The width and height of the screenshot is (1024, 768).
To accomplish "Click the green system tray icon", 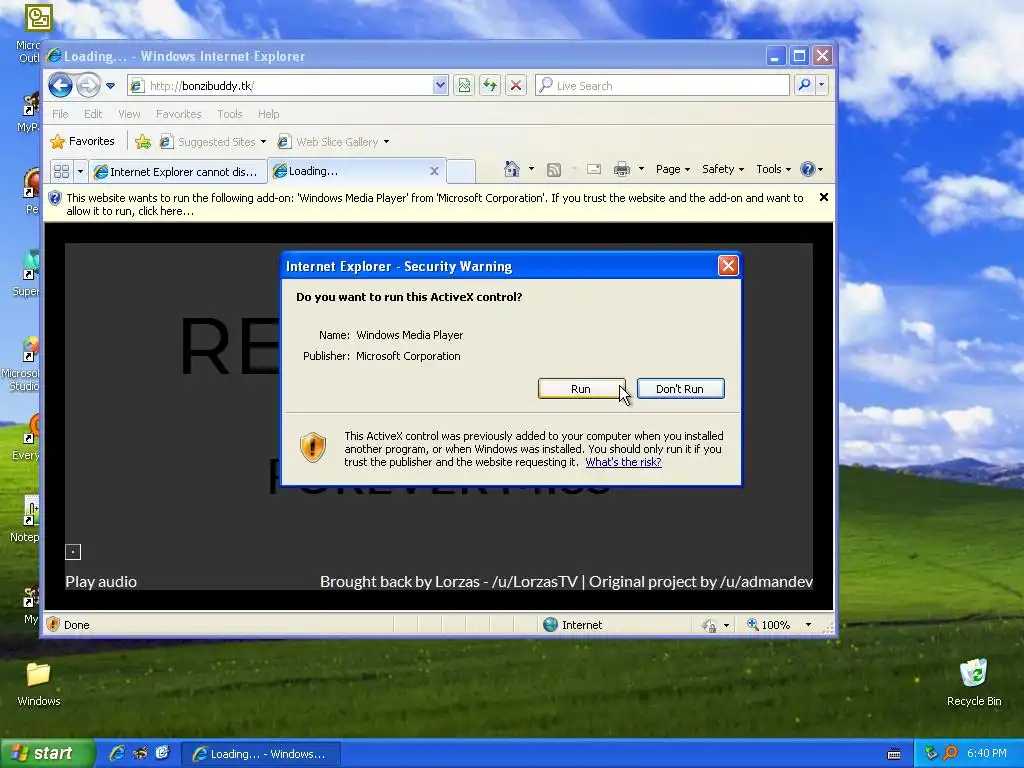I will click(931, 753).
